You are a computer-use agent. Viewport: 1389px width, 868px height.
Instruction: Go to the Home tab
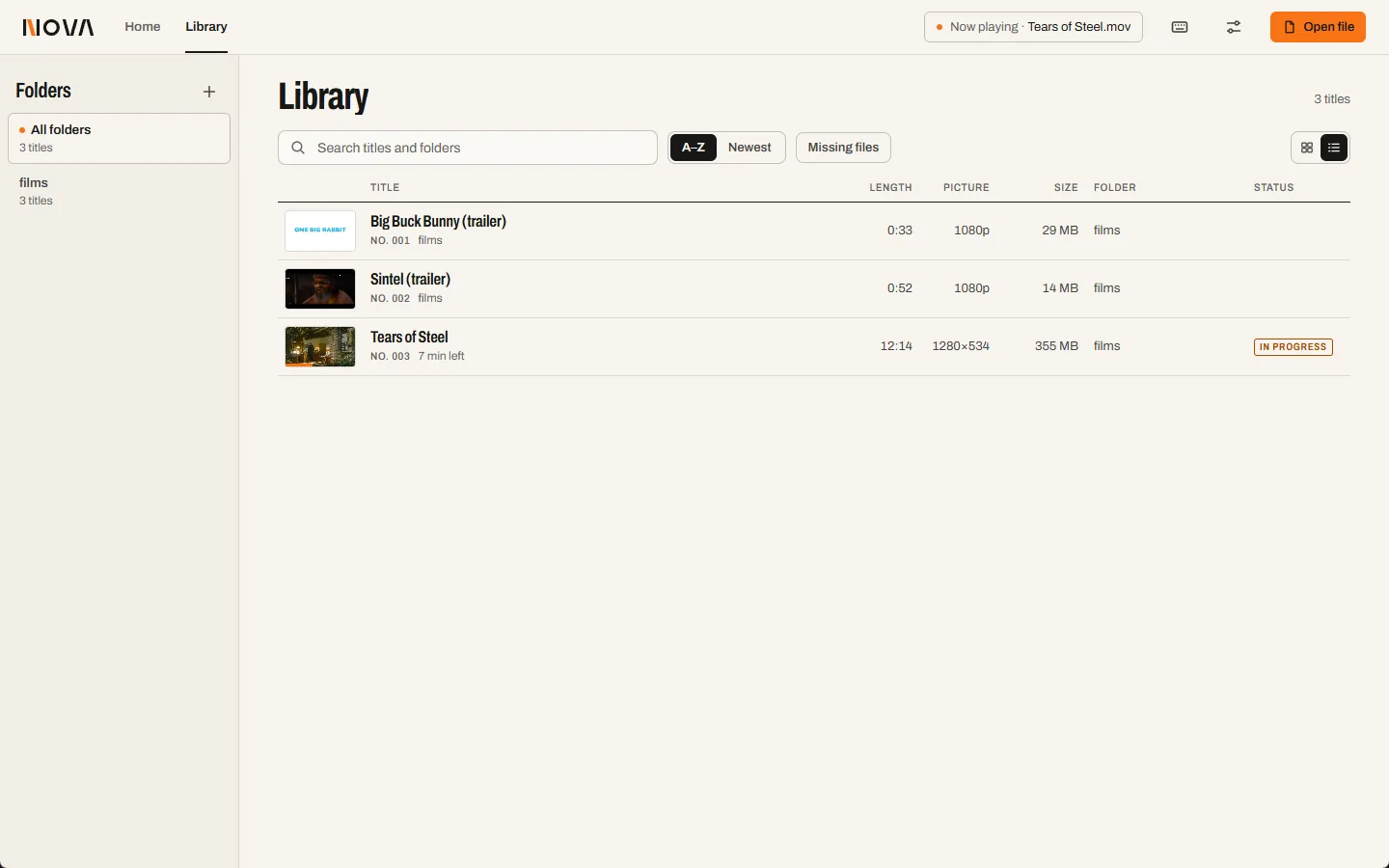pyautogui.click(x=143, y=27)
